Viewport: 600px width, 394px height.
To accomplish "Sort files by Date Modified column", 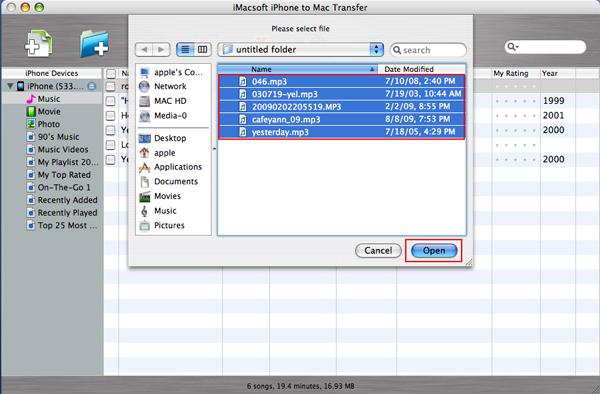I will (x=422, y=69).
